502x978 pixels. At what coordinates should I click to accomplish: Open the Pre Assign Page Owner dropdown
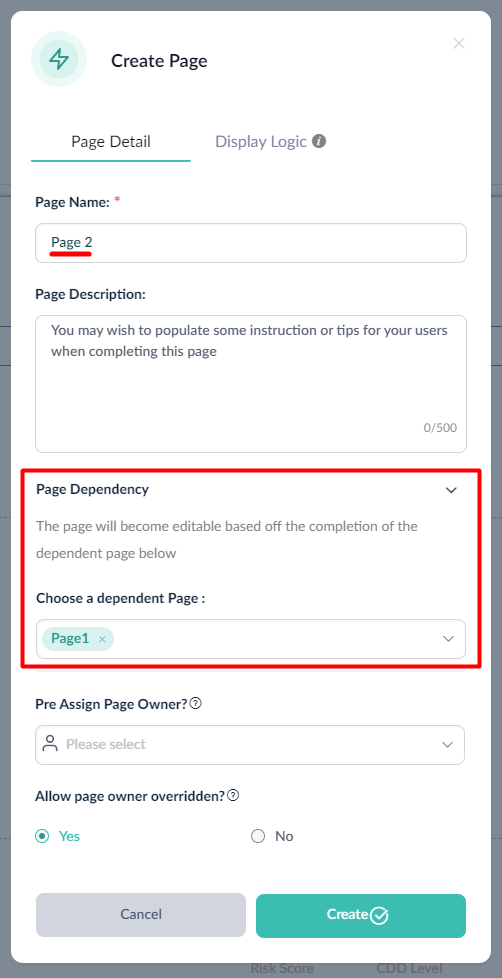tap(250, 745)
